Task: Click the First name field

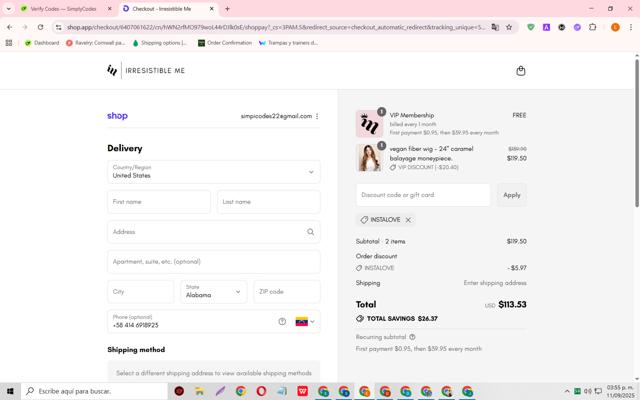Action: point(159,202)
